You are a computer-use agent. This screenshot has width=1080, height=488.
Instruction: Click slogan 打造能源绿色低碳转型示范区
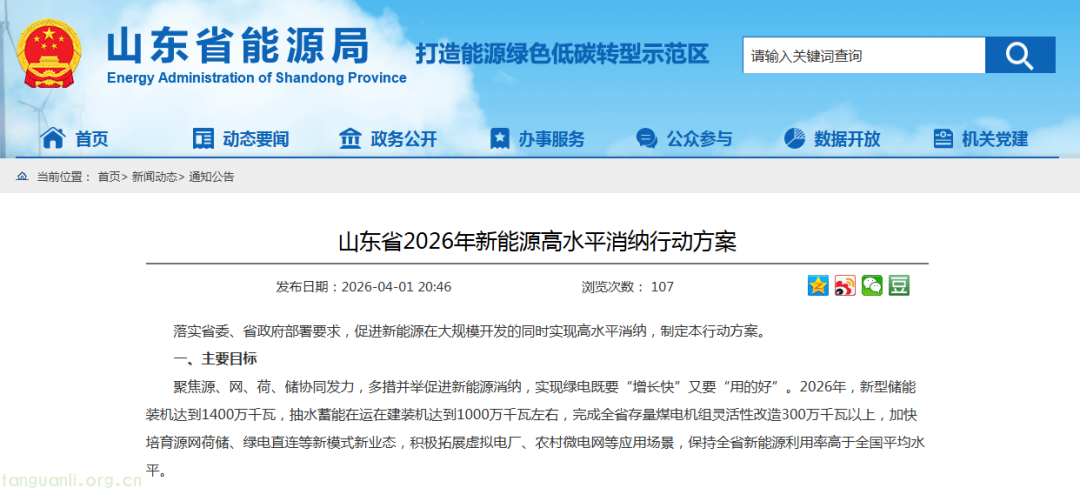[562, 54]
